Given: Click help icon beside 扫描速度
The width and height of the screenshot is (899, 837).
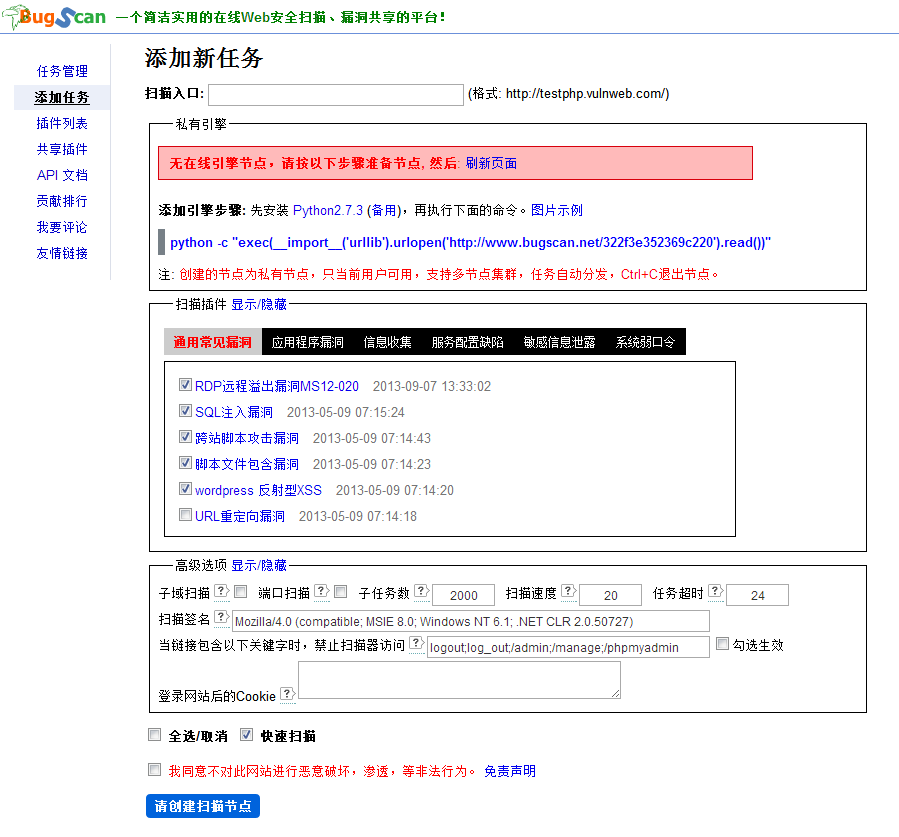Looking at the screenshot, I should click(568, 591).
